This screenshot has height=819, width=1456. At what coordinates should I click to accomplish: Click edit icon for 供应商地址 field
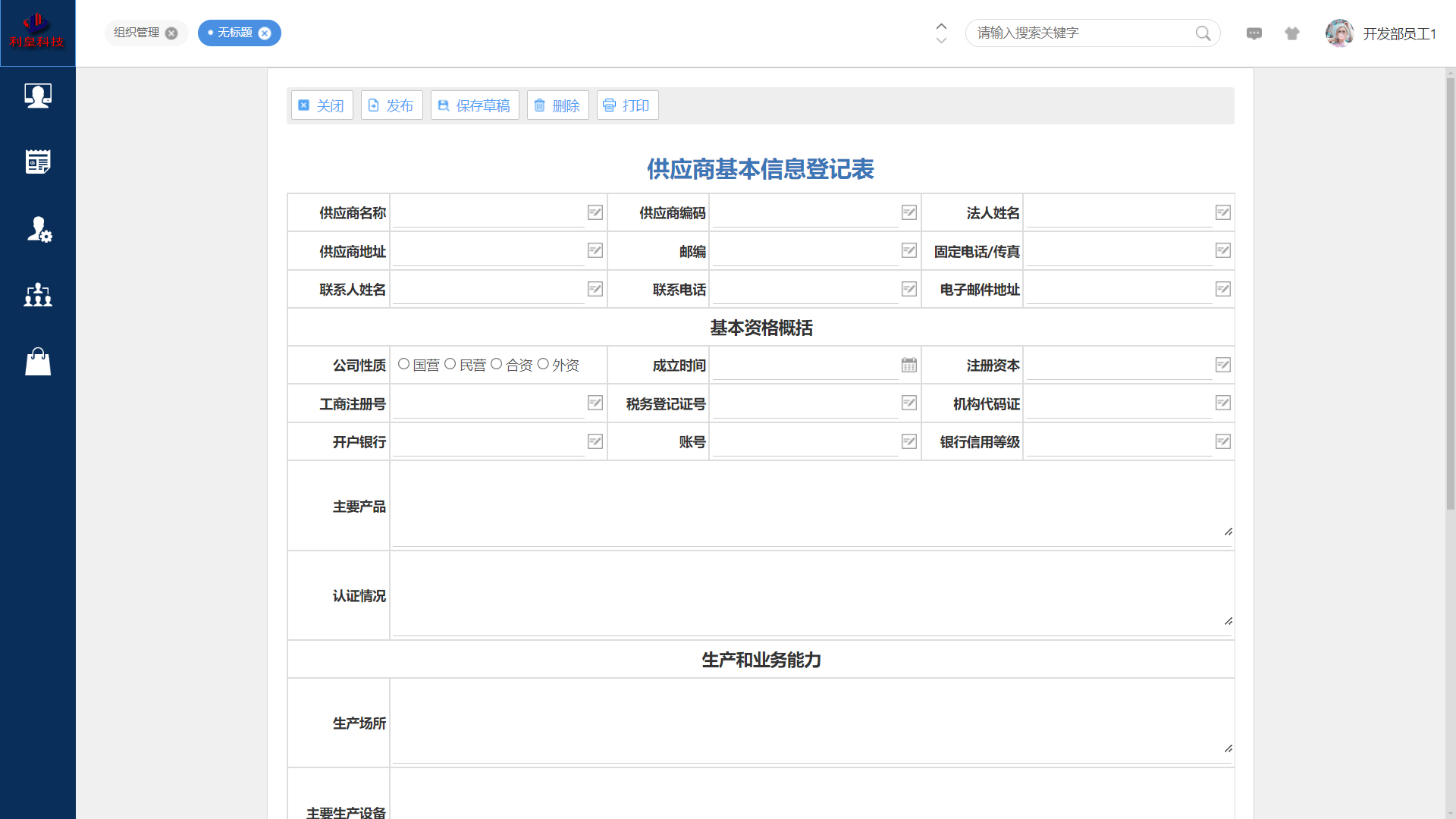pos(595,250)
